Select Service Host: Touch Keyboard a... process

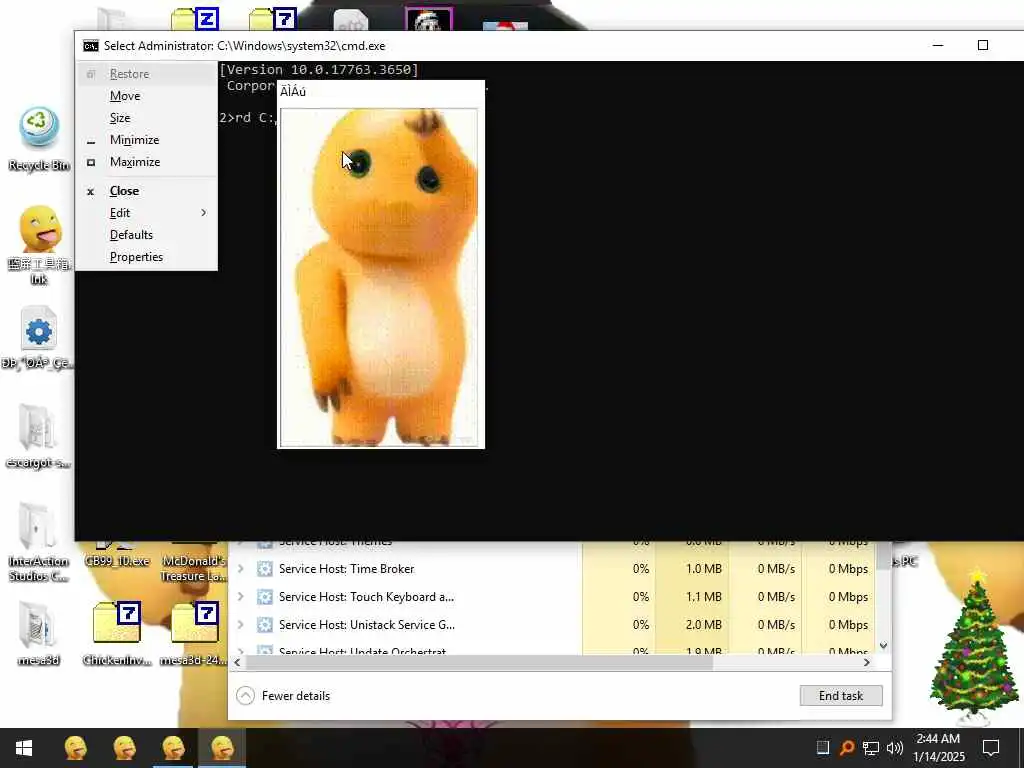click(x=366, y=597)
